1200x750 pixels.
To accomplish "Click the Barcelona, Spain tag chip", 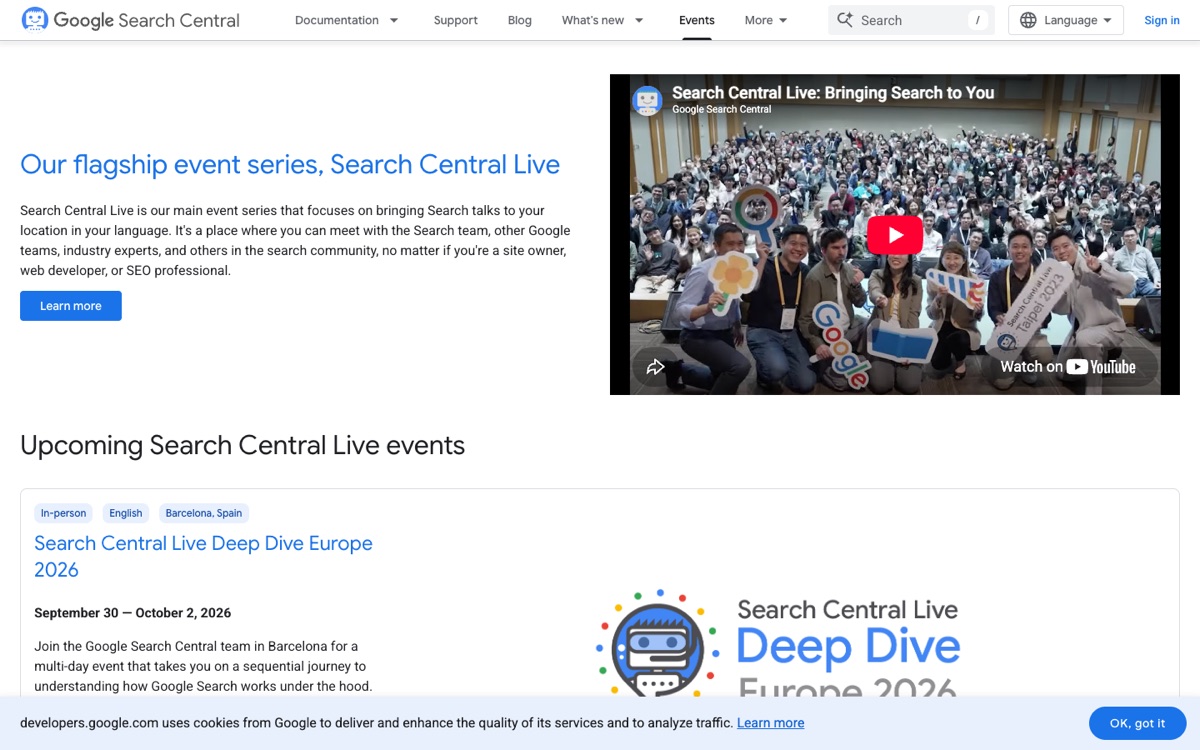I will (204, 513).
